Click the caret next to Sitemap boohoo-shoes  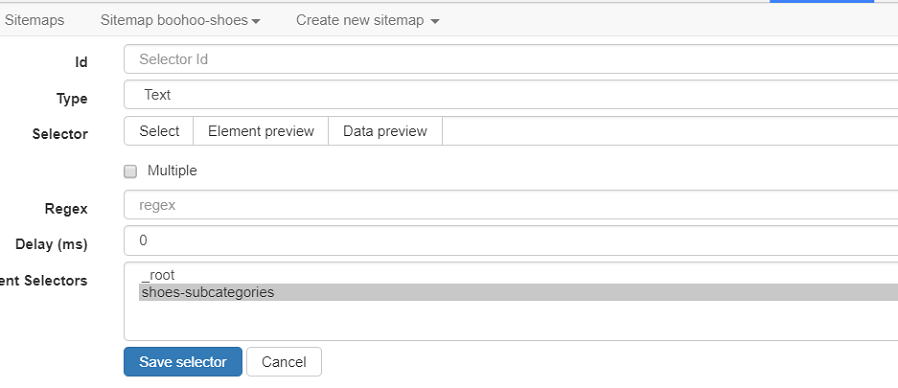tap(256, 22)
